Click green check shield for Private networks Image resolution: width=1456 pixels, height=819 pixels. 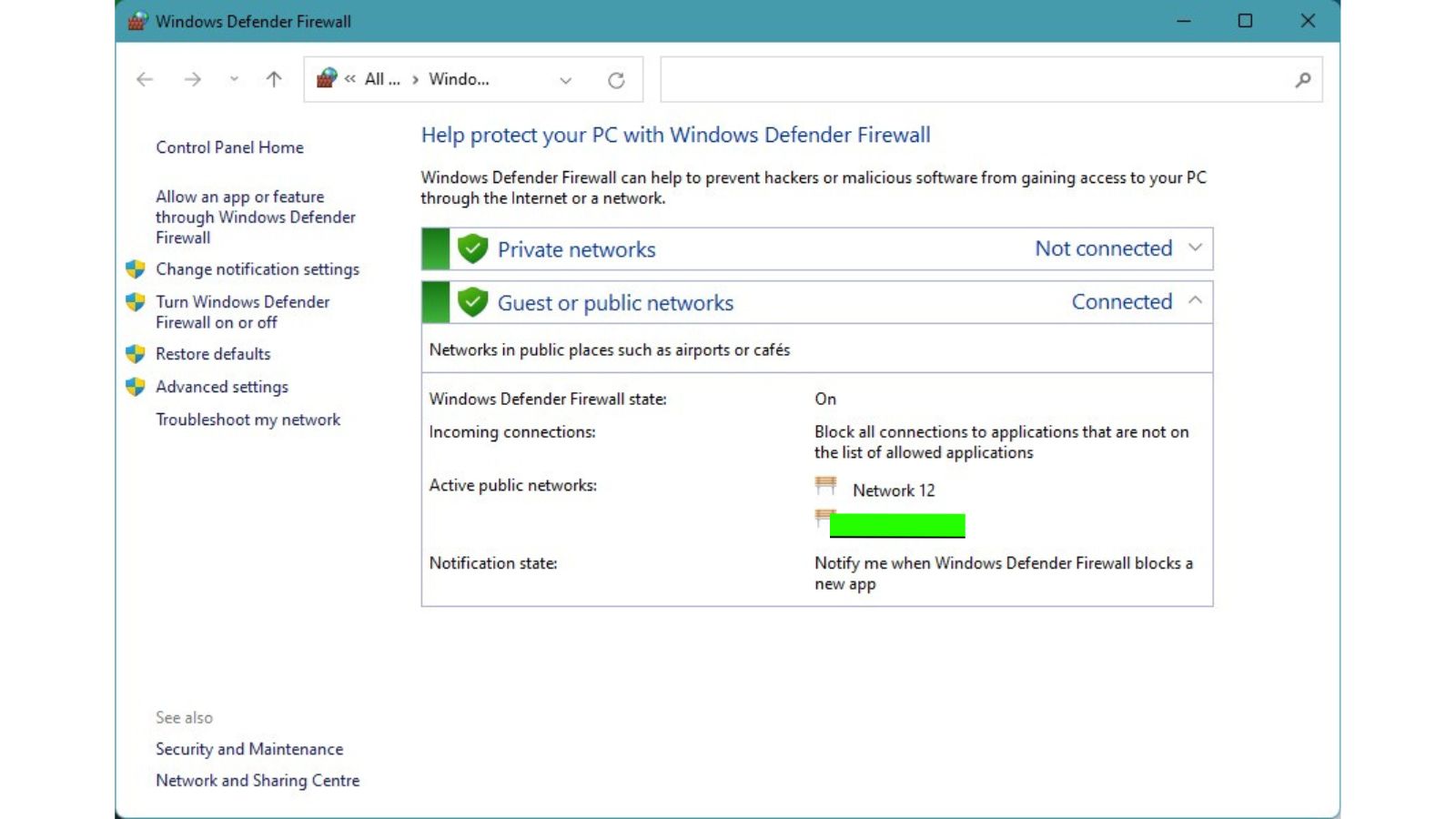[x=472, y=248]
